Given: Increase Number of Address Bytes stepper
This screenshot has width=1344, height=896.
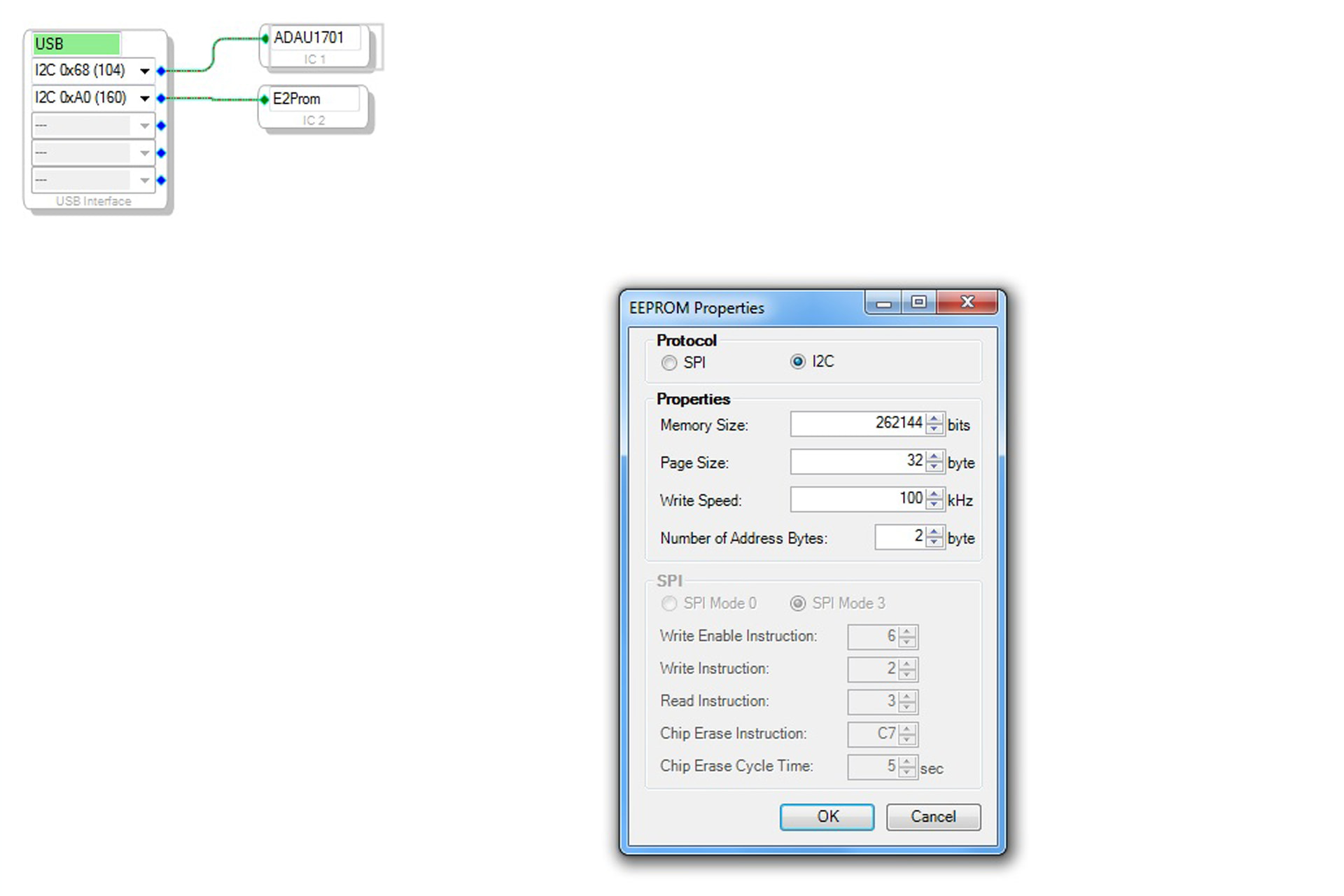Looking at the screenshot, I should point(934,533).
